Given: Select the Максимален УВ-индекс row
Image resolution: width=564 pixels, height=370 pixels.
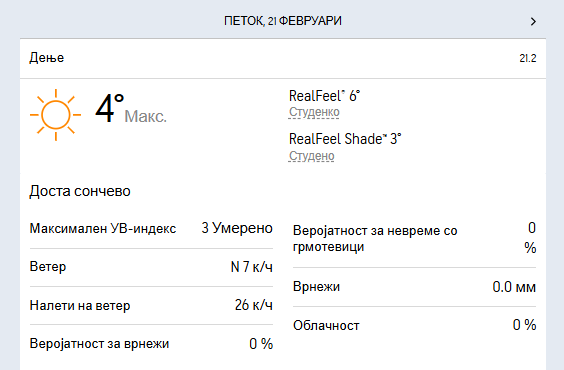Looking at the screenshot, I should pos(151,228).
